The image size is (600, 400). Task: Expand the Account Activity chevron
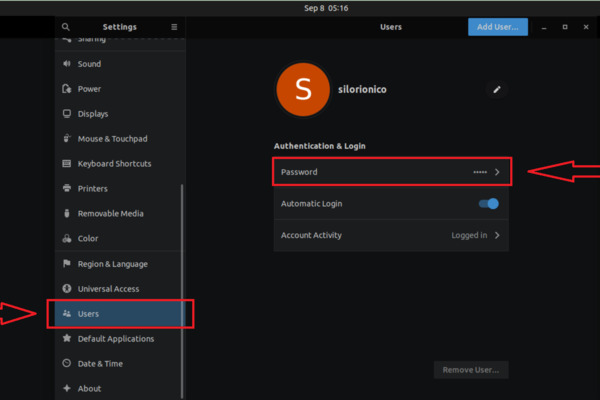coord(497,236)
